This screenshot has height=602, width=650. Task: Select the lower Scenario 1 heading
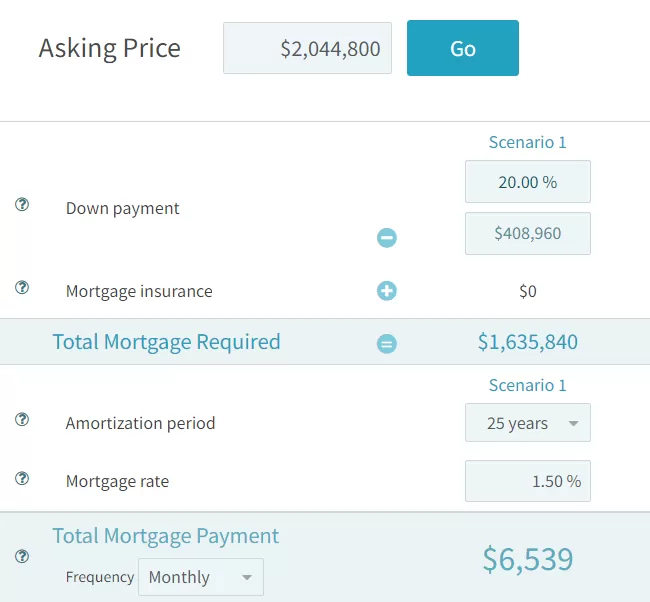[x=527, y=385]
